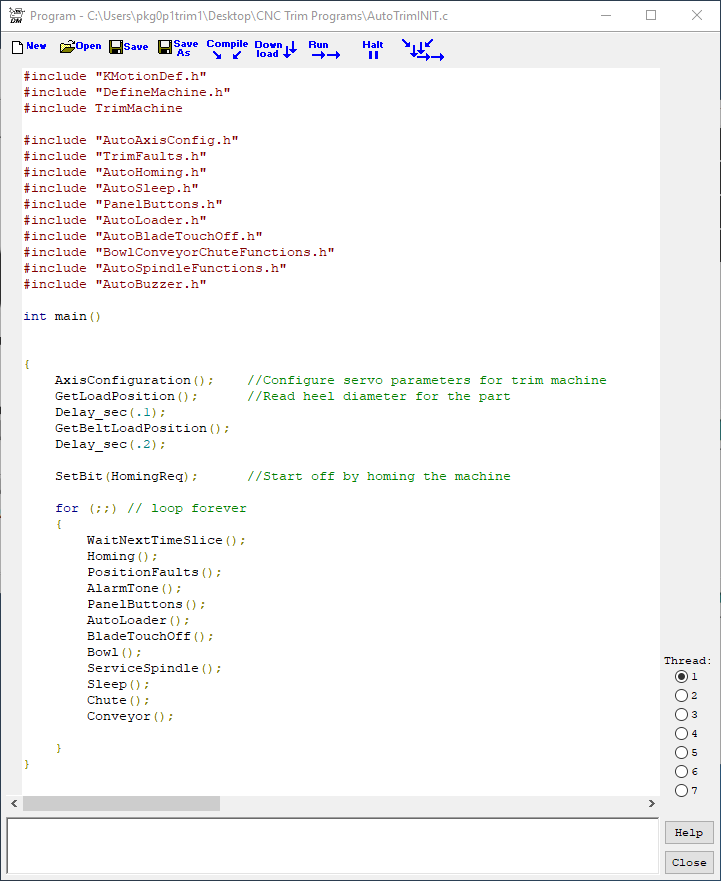
Task: Click the Close button at bottom right
Action: [689, 862]
